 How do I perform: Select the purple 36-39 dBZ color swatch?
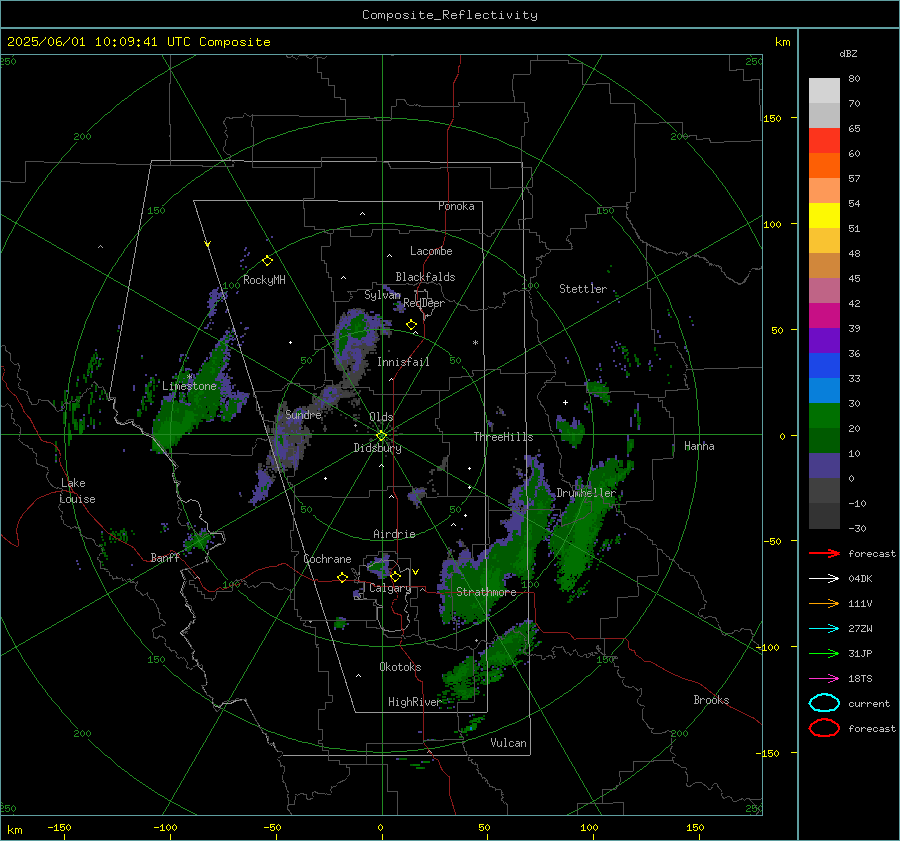pos(824,341)
